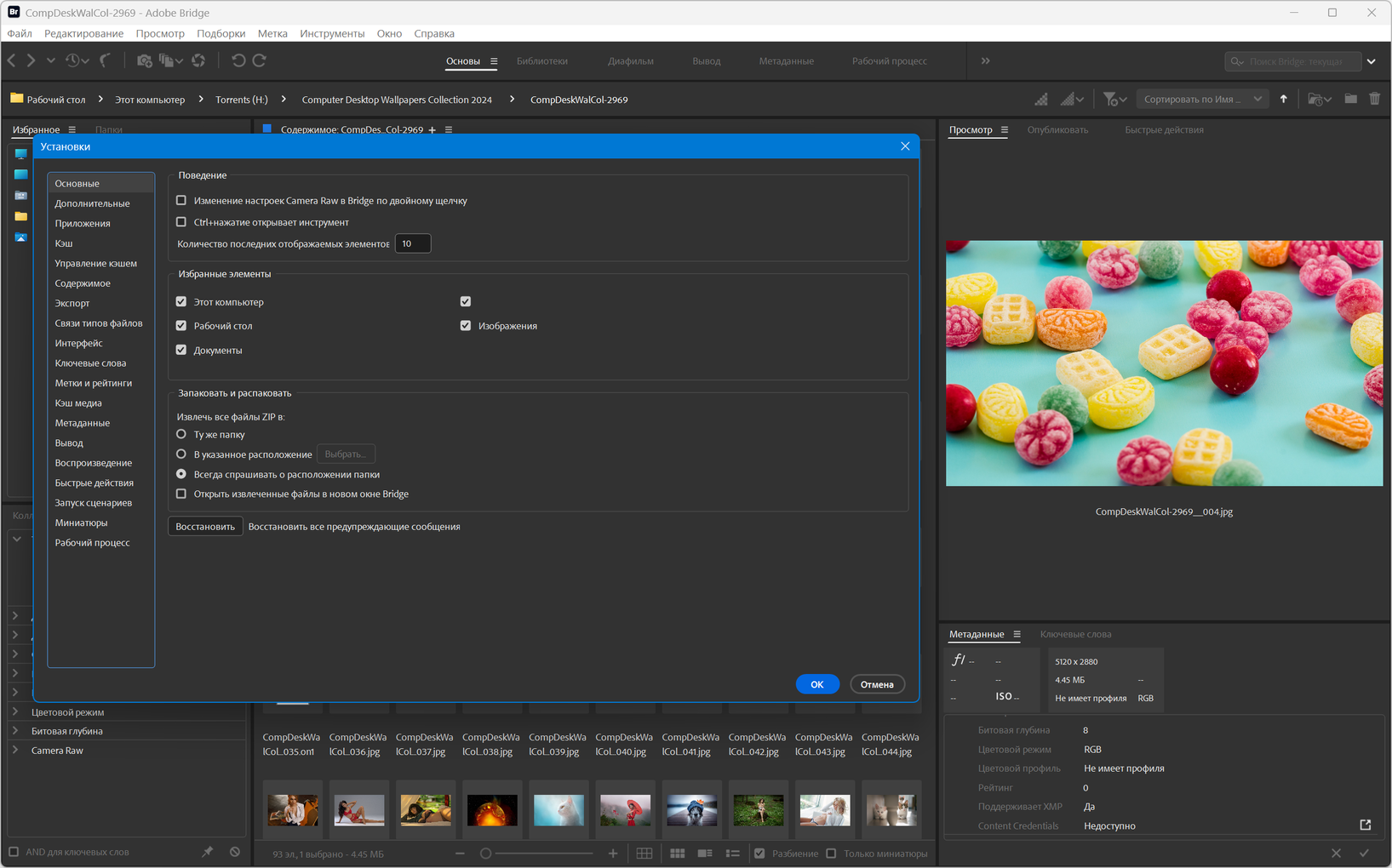Click the rotate 90° clockwise icon
The width and height of the screenshot is (1392, 868).
(260, 60)
